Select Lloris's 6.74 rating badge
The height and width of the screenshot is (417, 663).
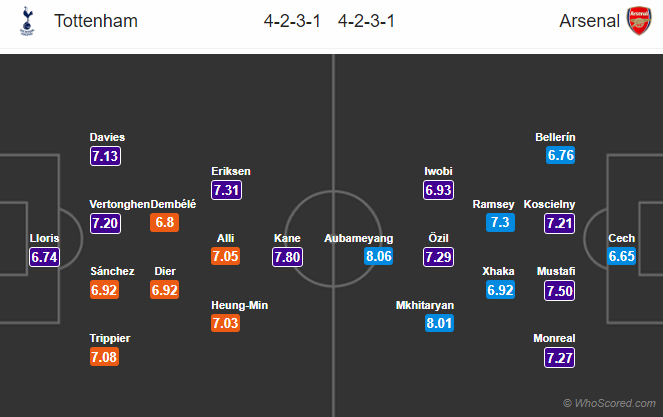click(46, 257)
